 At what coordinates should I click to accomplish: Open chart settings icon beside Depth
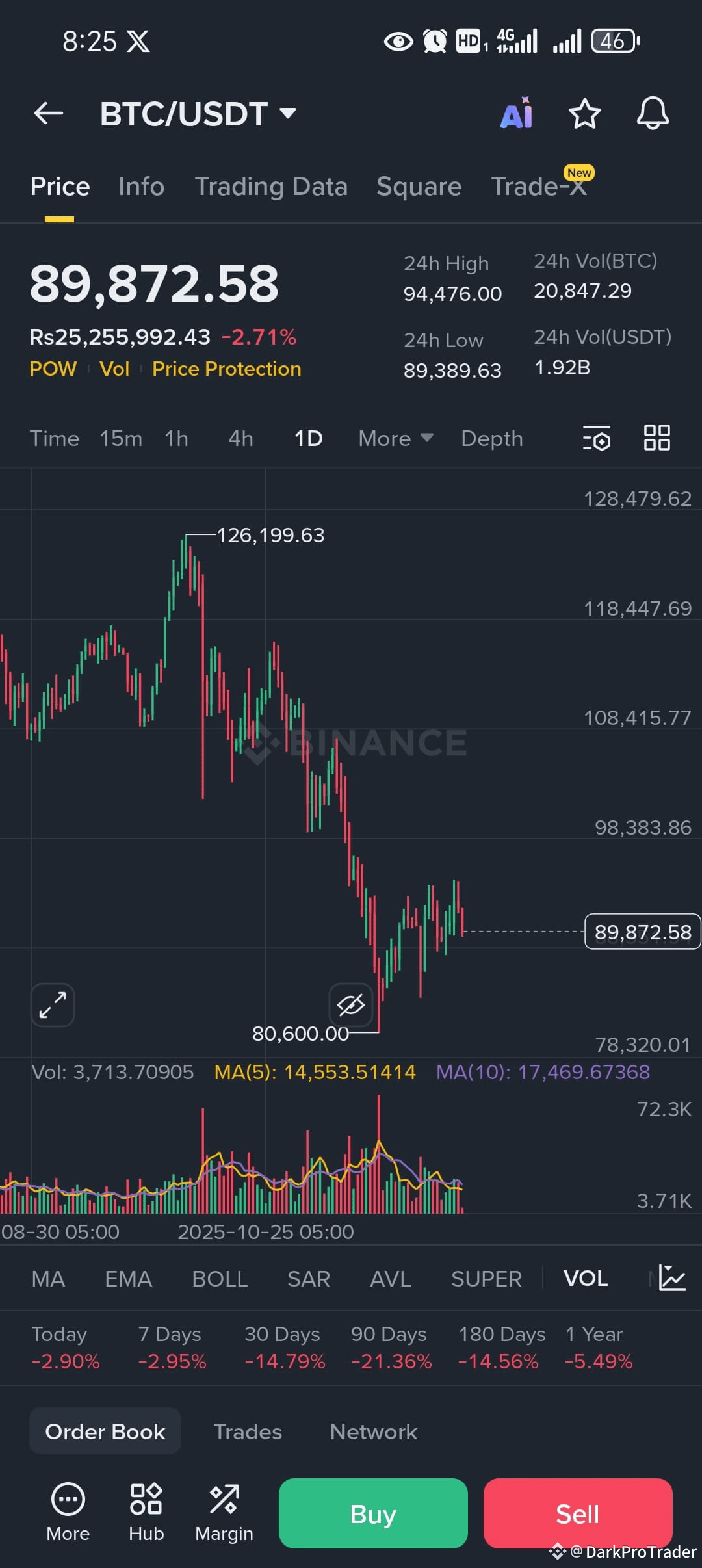[597, 438]
